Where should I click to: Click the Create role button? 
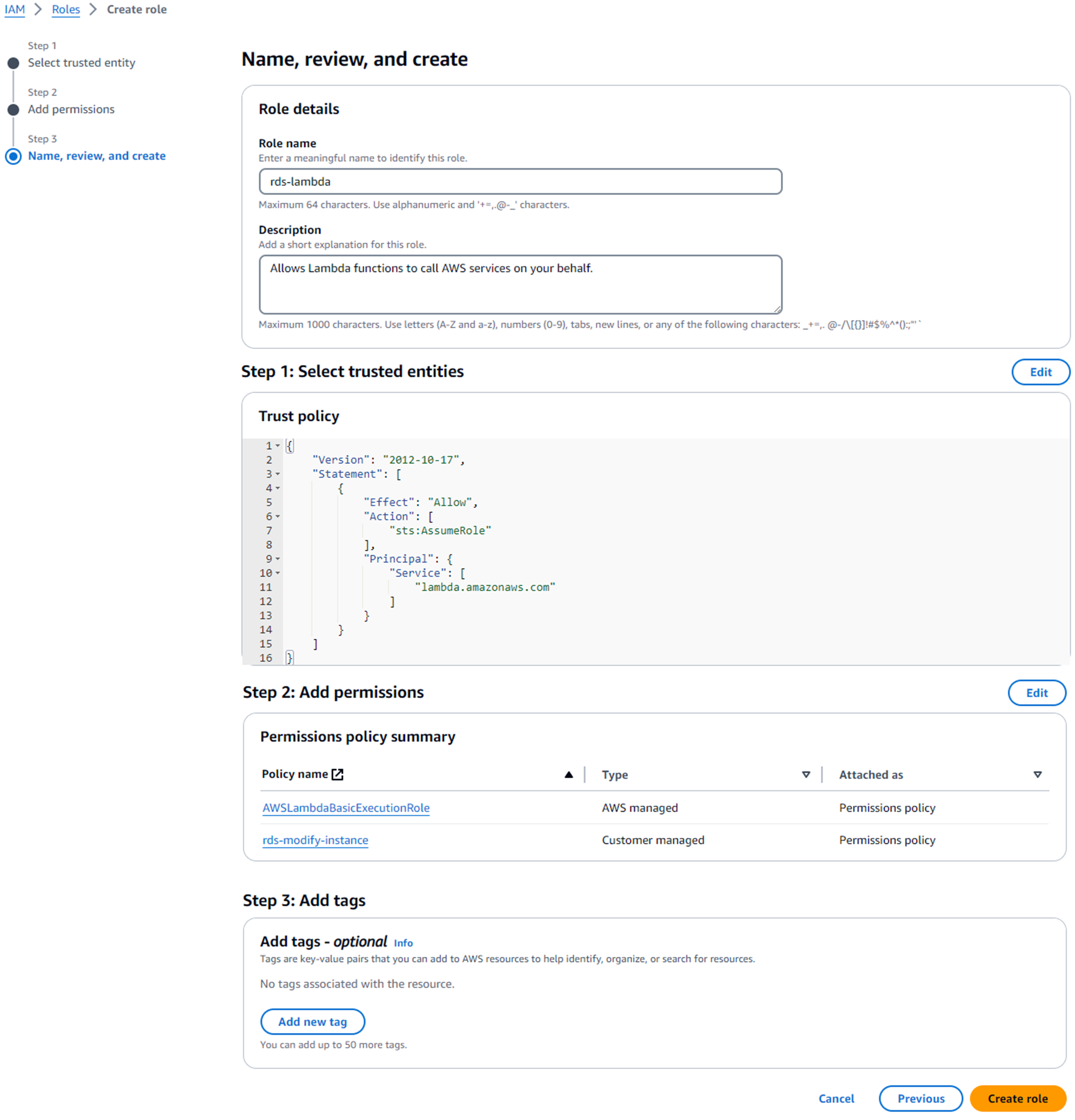[1017, 1098]
